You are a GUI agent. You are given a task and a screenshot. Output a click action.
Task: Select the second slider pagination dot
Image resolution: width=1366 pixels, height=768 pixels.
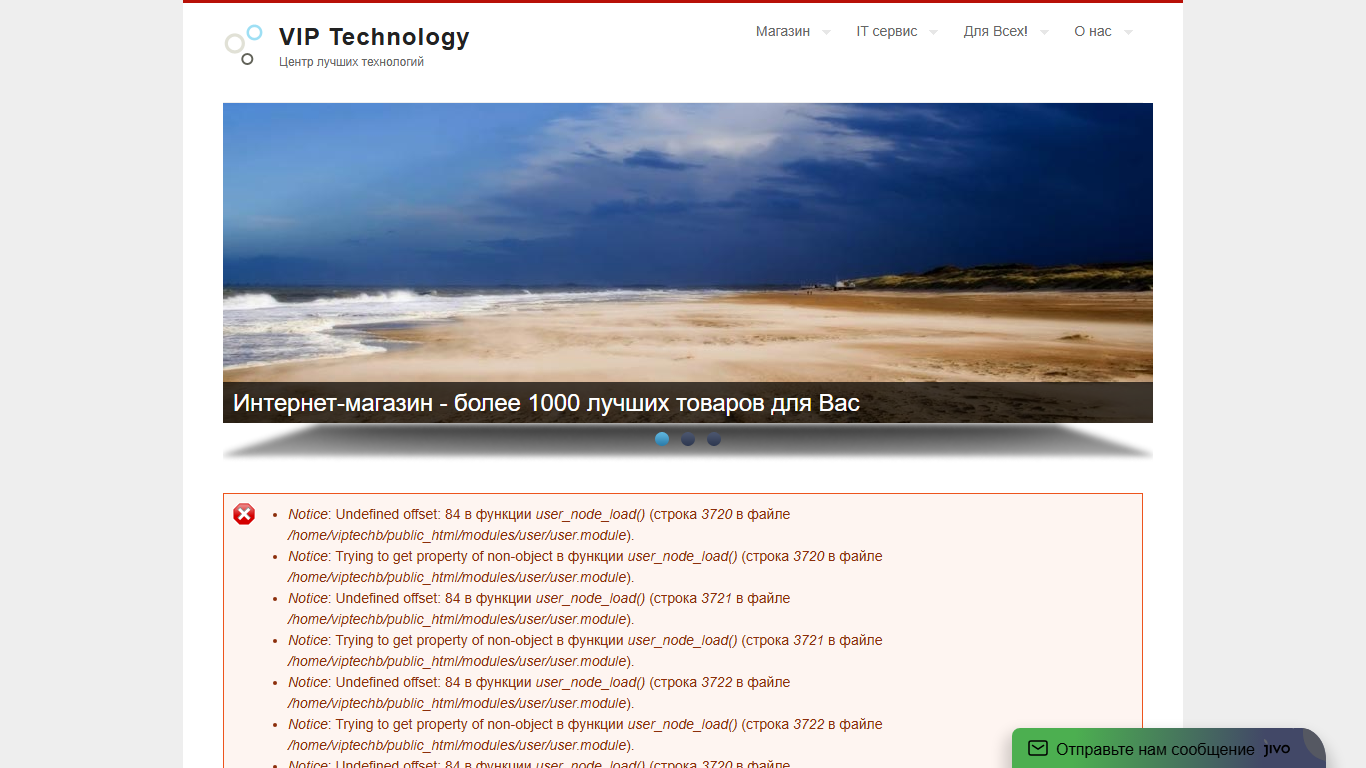pyautogui.click(x=688, y=439)
